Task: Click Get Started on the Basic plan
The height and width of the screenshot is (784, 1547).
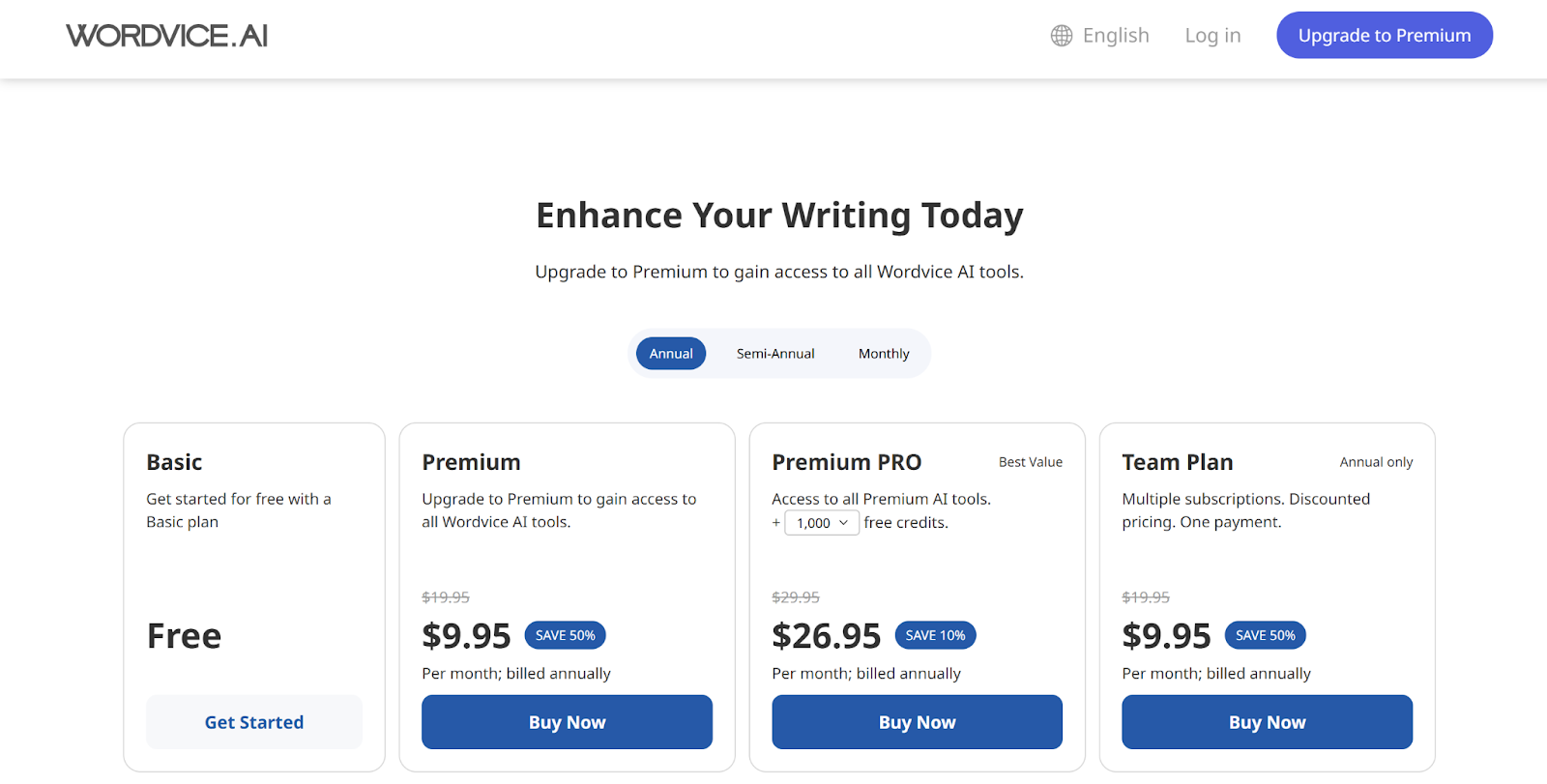Action: (253, 721)
